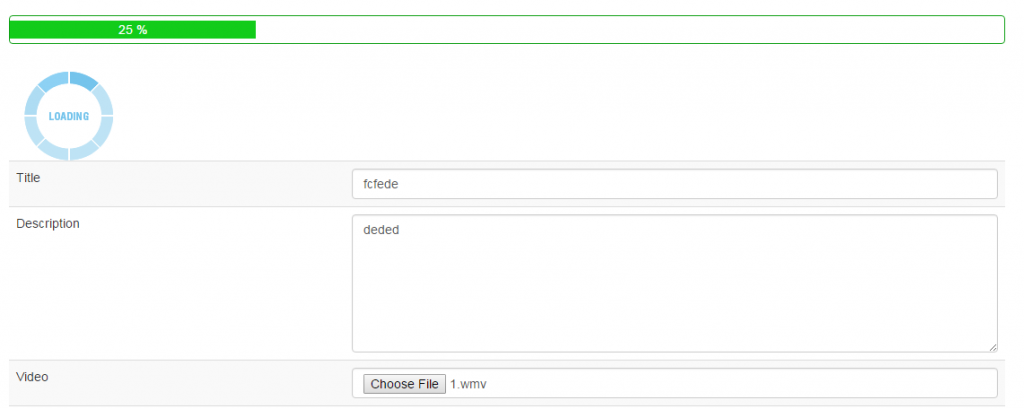Click the Description field label
The width and height of the screenshot is (1024, 409).
[x=48, y=223]
